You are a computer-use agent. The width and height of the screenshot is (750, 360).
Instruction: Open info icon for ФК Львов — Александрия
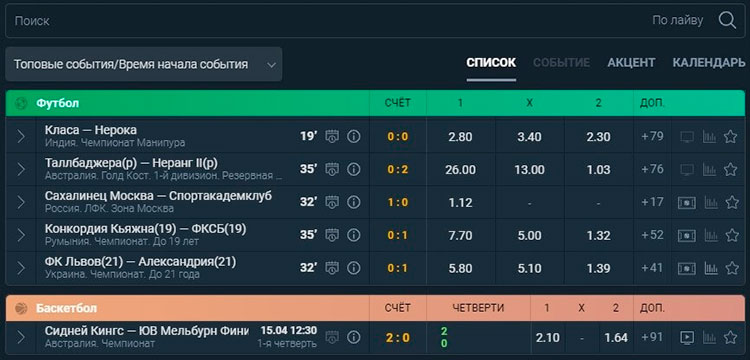(353, 268)
